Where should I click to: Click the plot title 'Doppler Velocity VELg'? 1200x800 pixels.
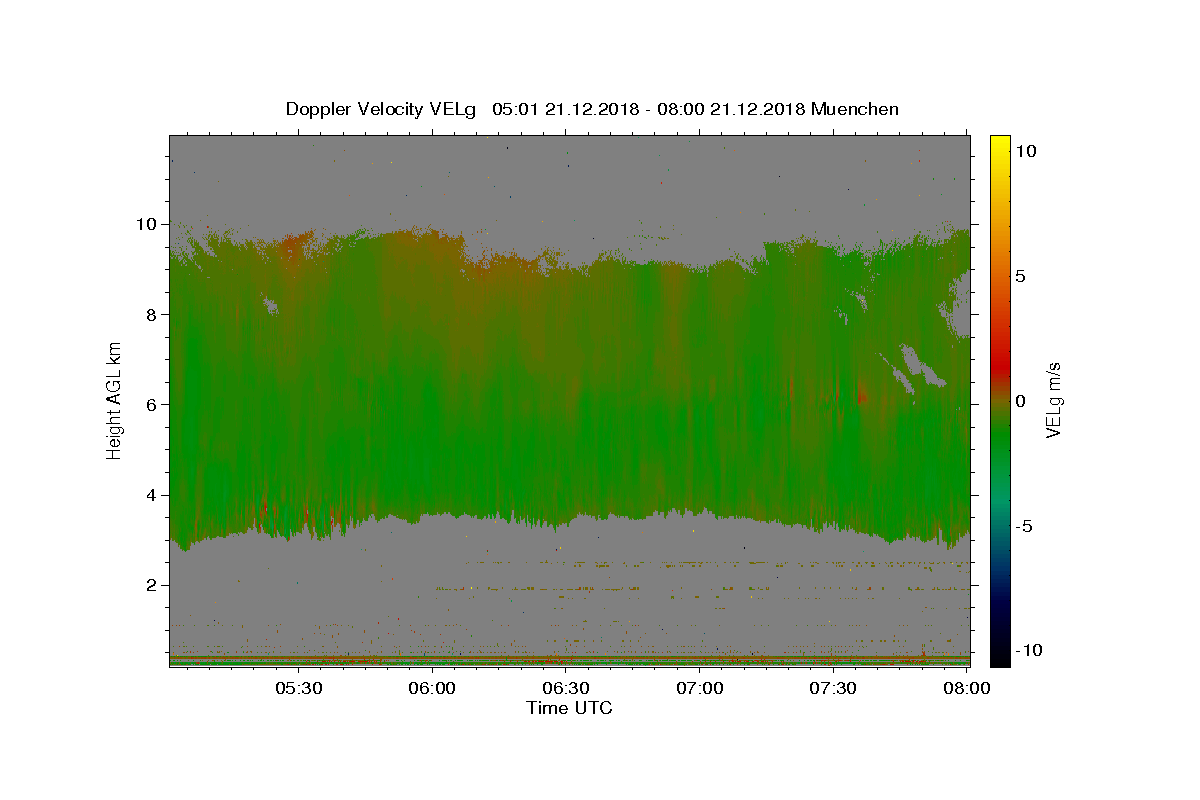point(381,109)
